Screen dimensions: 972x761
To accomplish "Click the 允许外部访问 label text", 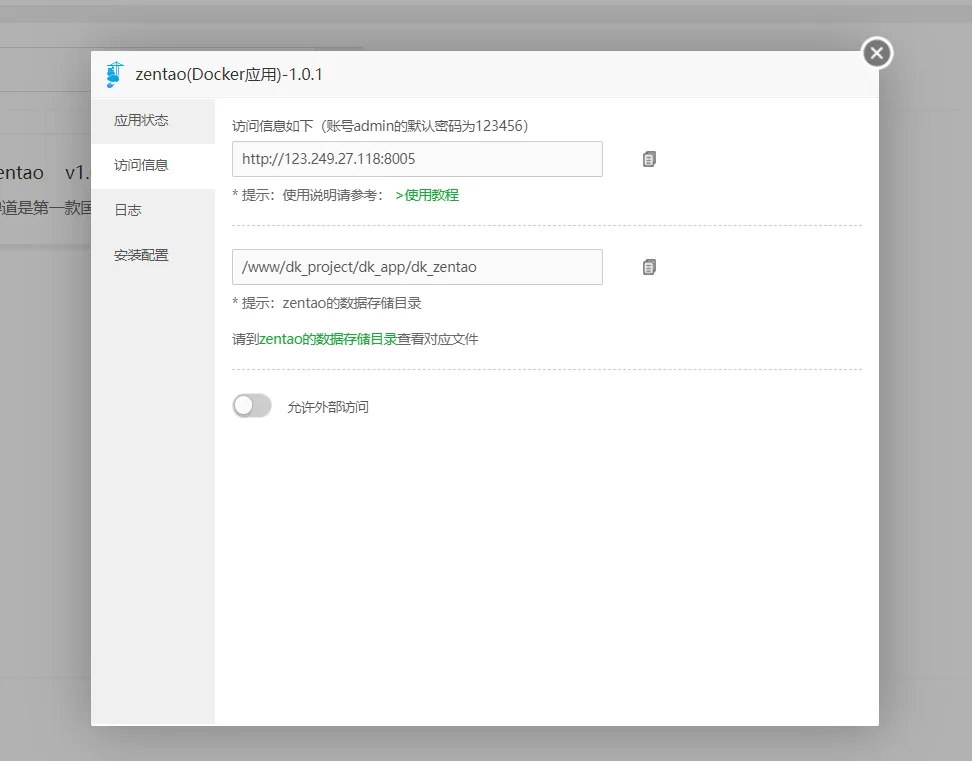I will coord(328,407).
